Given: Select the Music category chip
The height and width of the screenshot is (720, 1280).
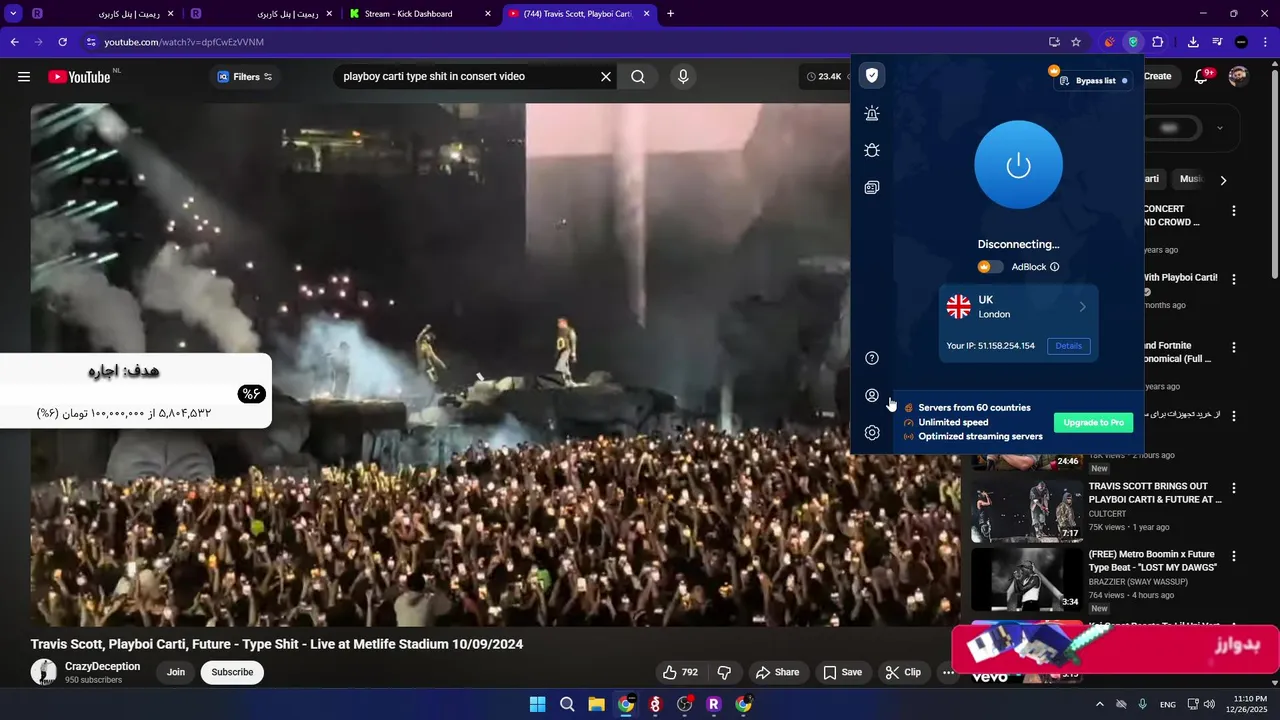Looking at the screenshot, I should pyautogui.click(x=1190, y=179).
